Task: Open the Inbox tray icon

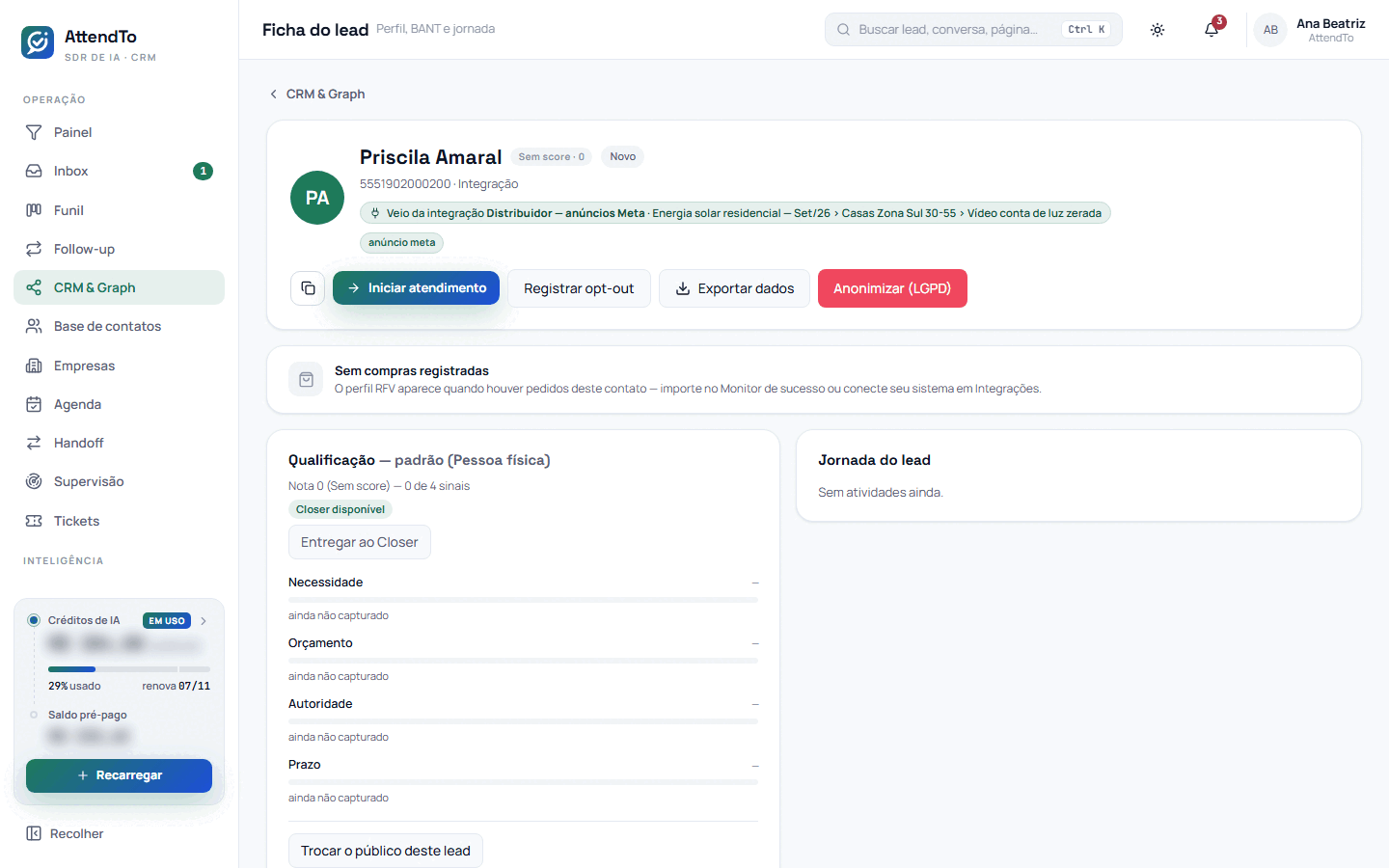Action: pyautogui.click(x=34, y=171)
